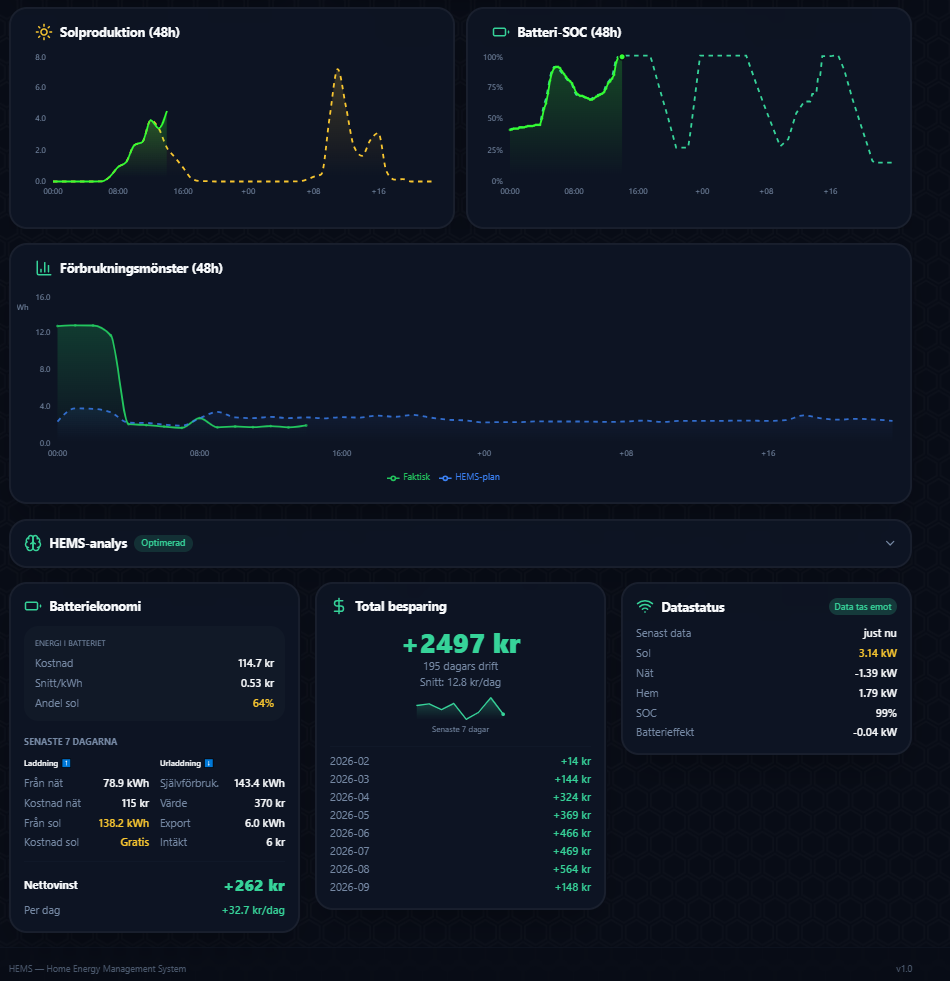950x981 pixels.
Task: Click the 'Data tas emot' status badge
Action: [862, 607]
